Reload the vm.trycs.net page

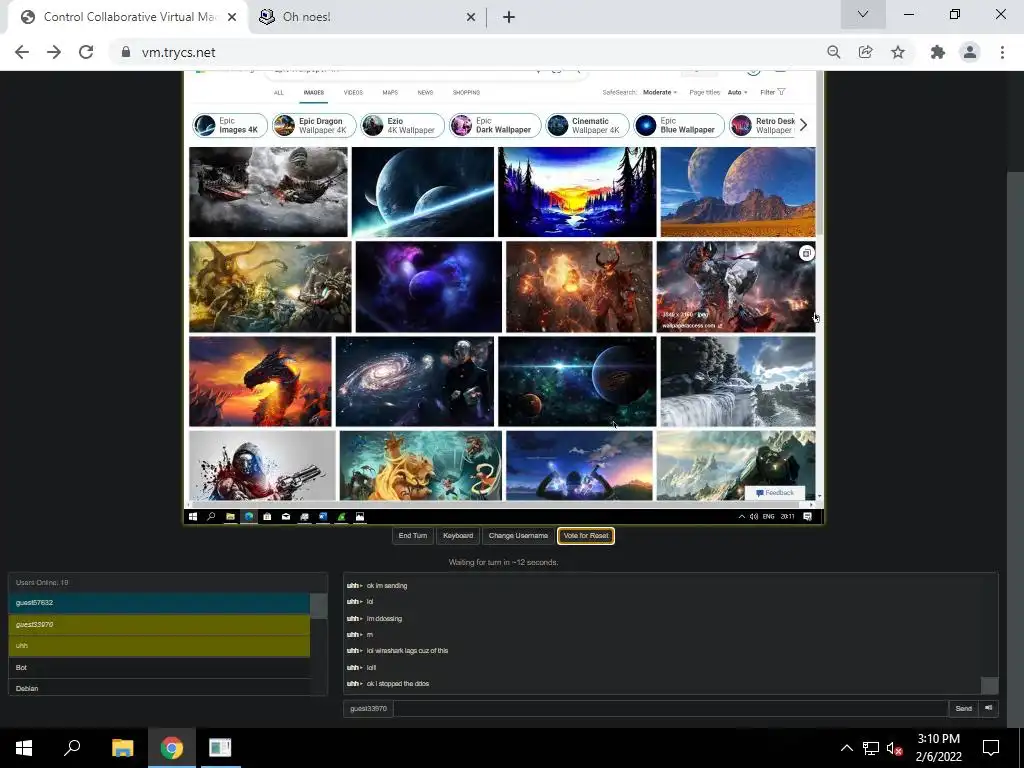coord(86,52)
